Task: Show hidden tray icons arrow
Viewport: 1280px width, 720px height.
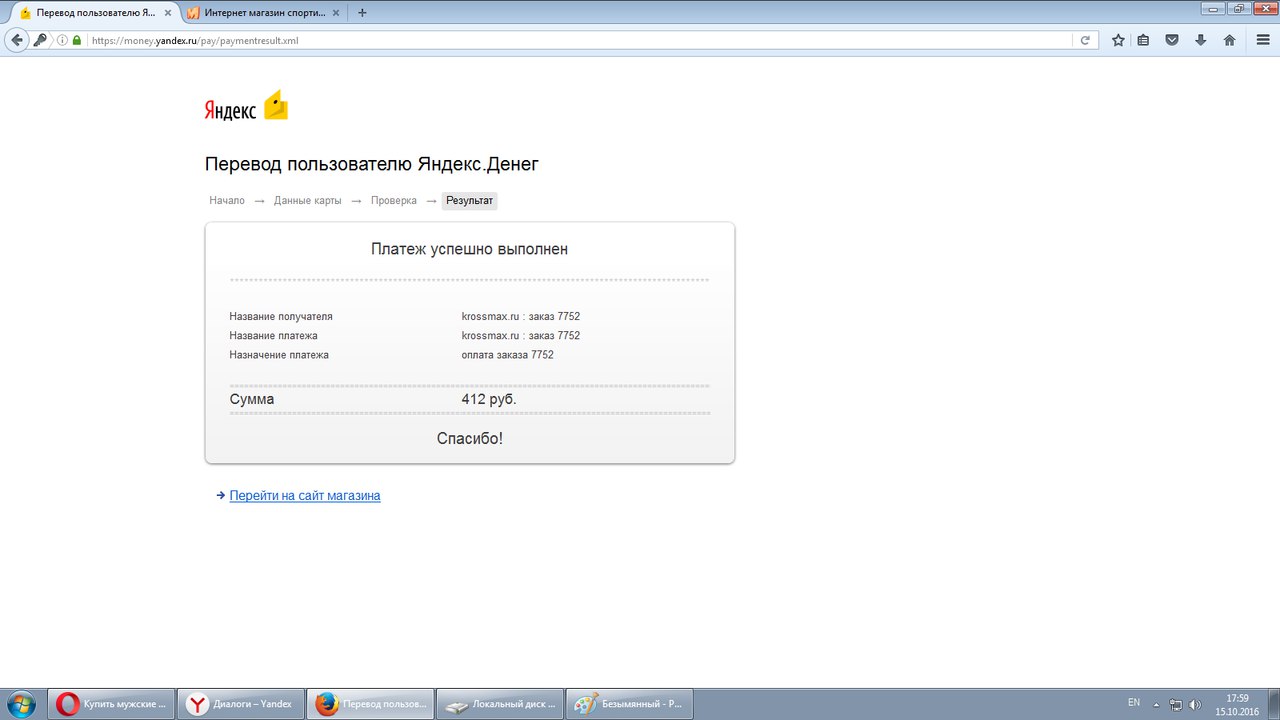Action: [1157, 704]
